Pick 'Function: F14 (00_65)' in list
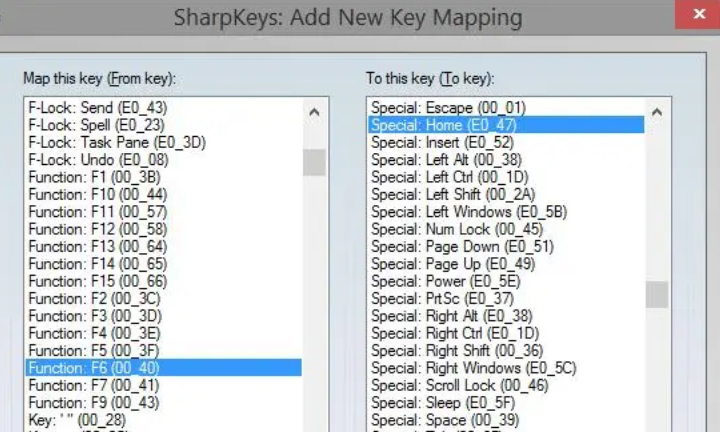The width and height of the screenshot is (720, 432). tap(163, 264)
